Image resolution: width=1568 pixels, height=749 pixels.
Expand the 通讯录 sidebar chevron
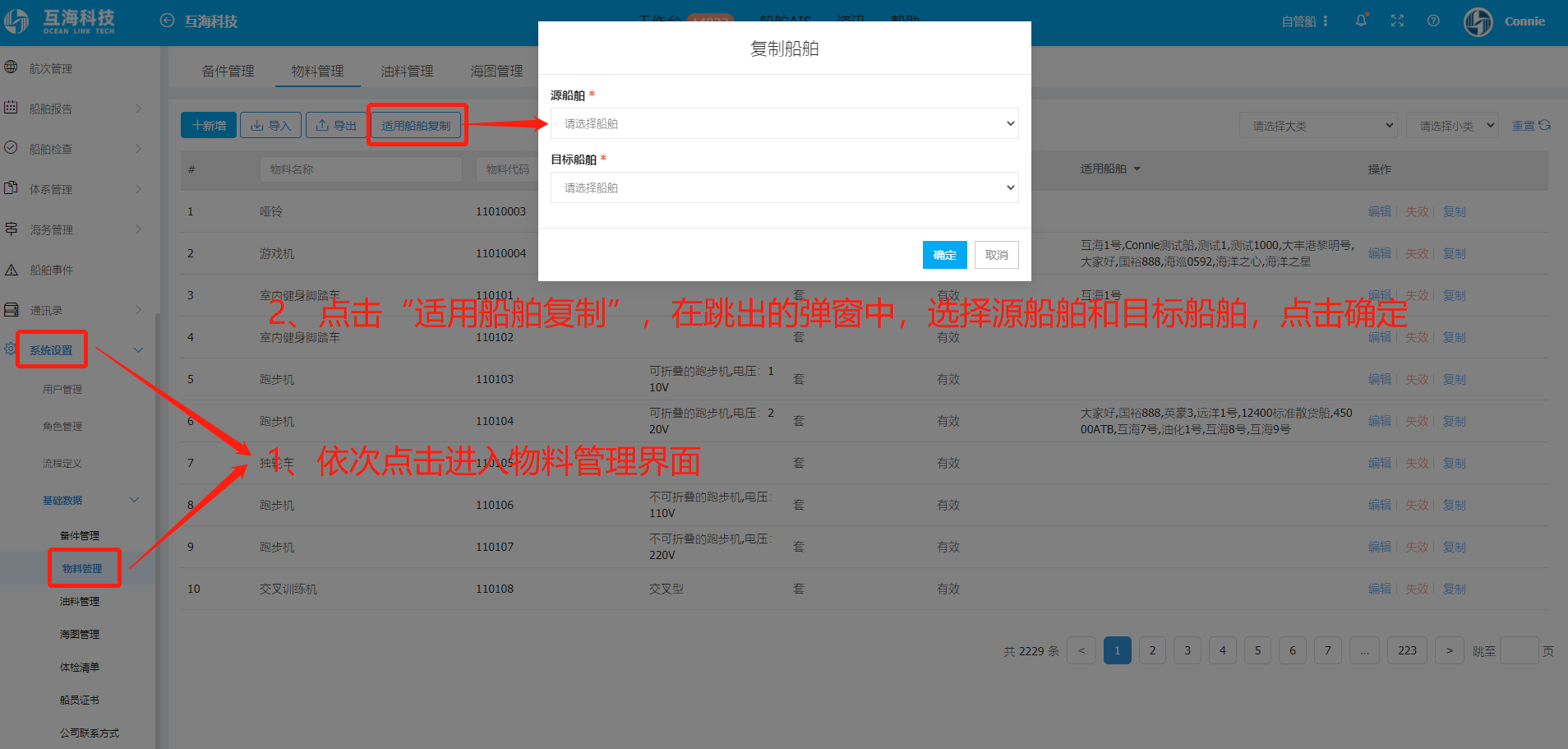tap(138, 310)
